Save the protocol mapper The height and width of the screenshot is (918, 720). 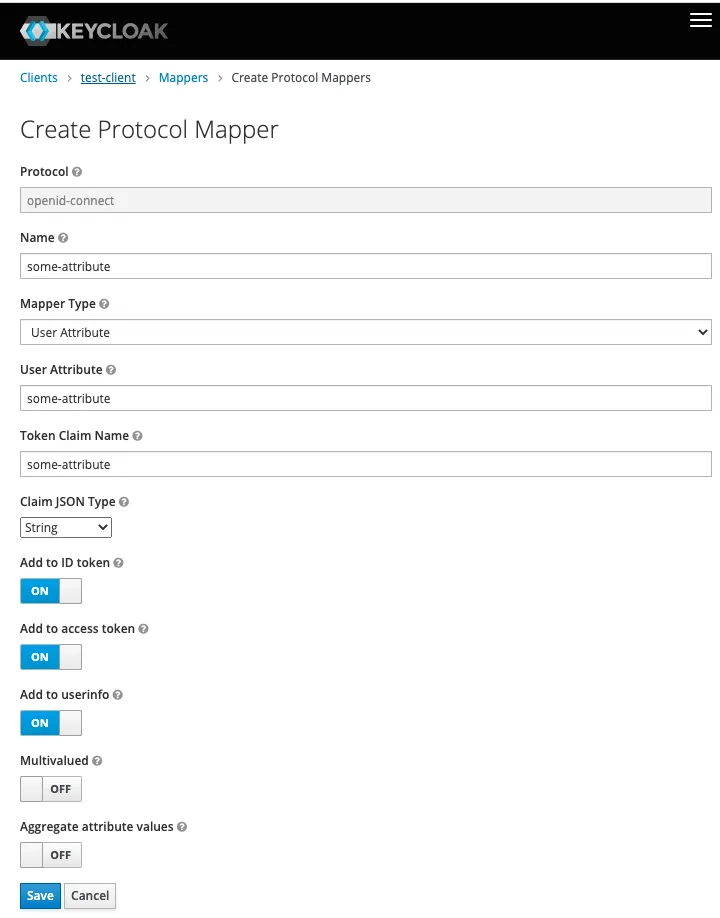click(40, 896)
